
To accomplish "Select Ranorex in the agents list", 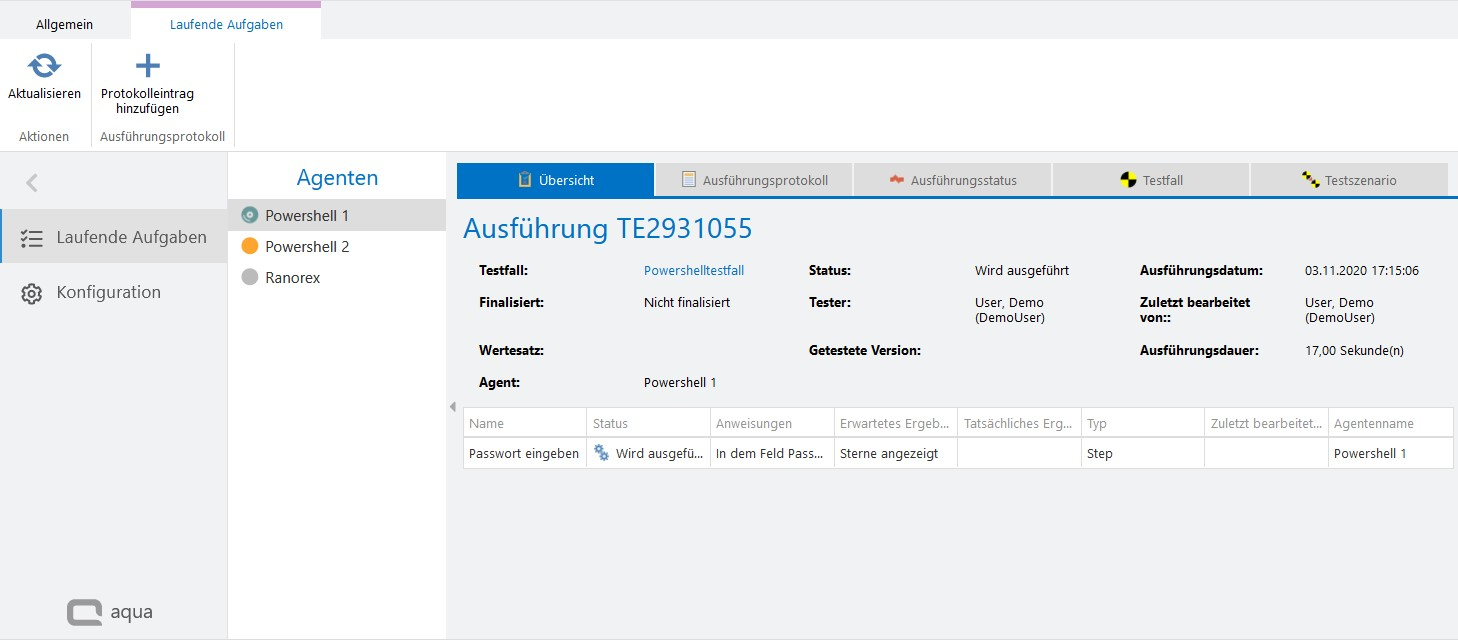I will 292,277.
